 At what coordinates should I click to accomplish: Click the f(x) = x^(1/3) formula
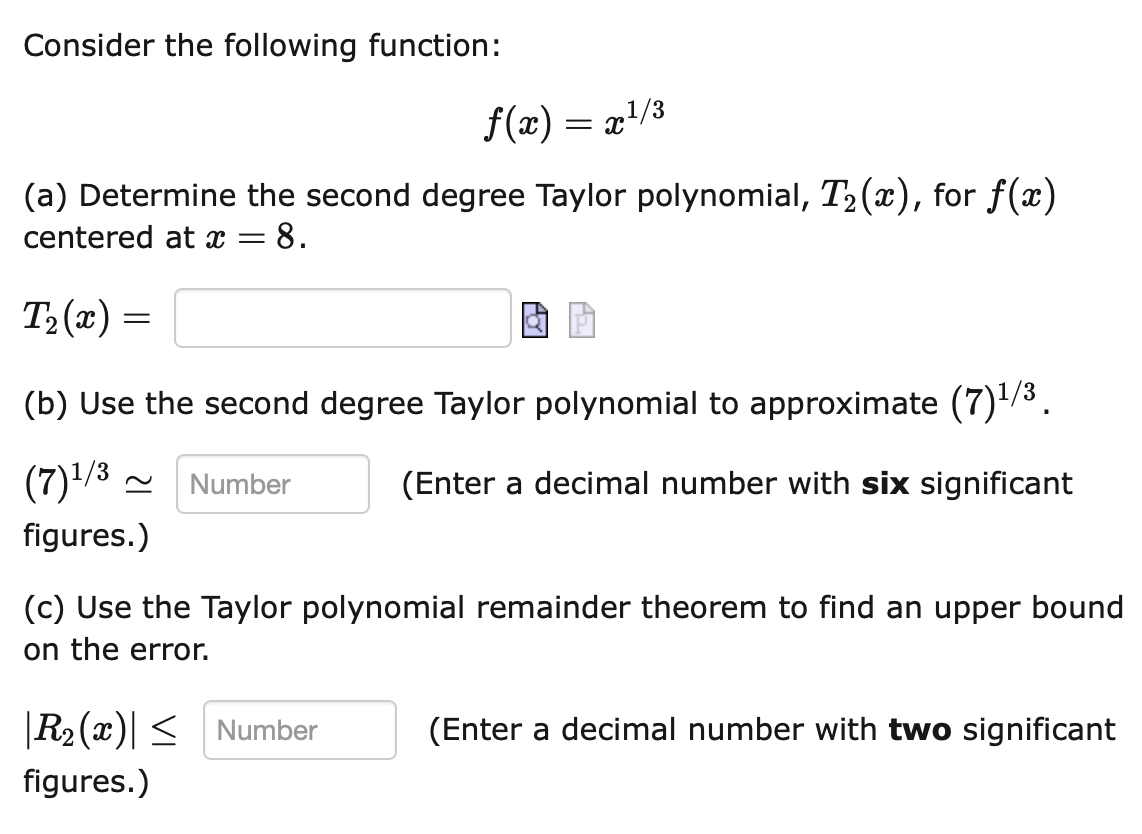coord(575,120)
